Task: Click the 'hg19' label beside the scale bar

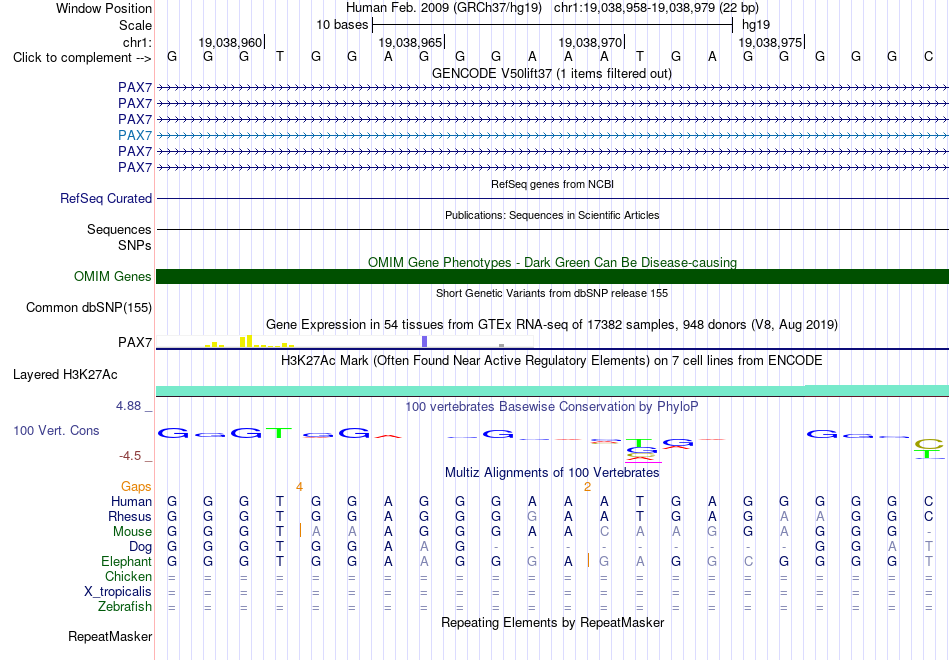Action: tap(756, 25)
